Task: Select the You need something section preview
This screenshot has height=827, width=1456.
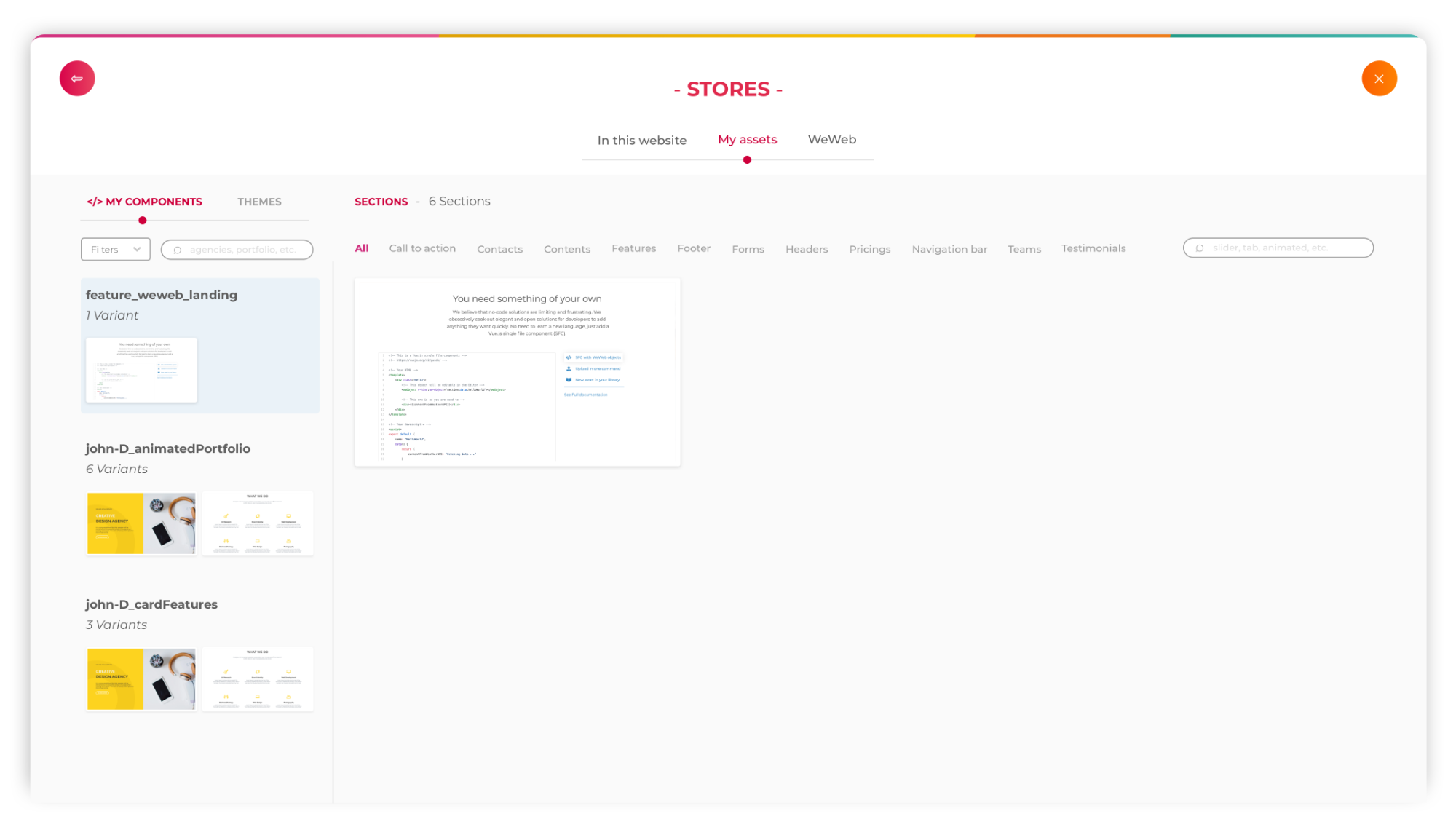Action: point(517,372)
